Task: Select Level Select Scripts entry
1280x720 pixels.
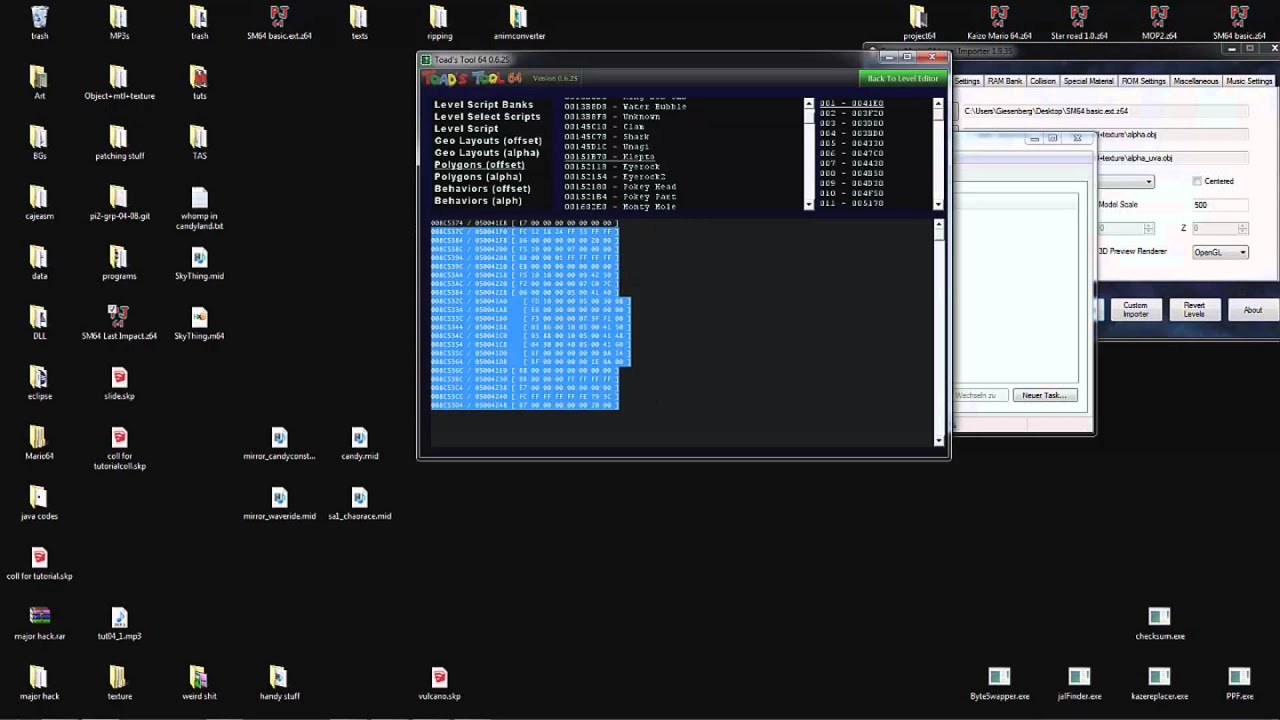Action: coord(487,117)
